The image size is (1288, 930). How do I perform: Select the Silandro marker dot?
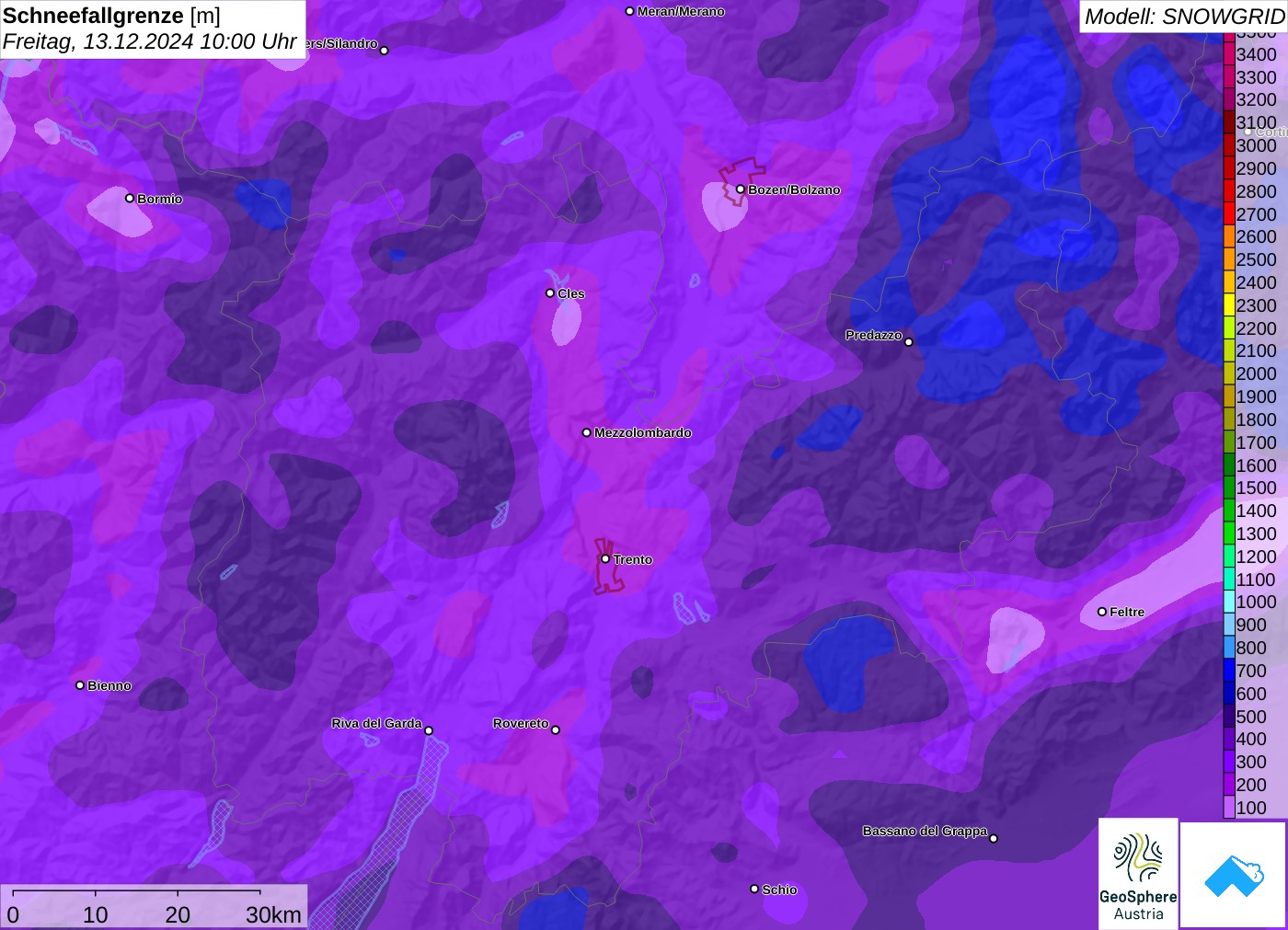coord(385,51)
